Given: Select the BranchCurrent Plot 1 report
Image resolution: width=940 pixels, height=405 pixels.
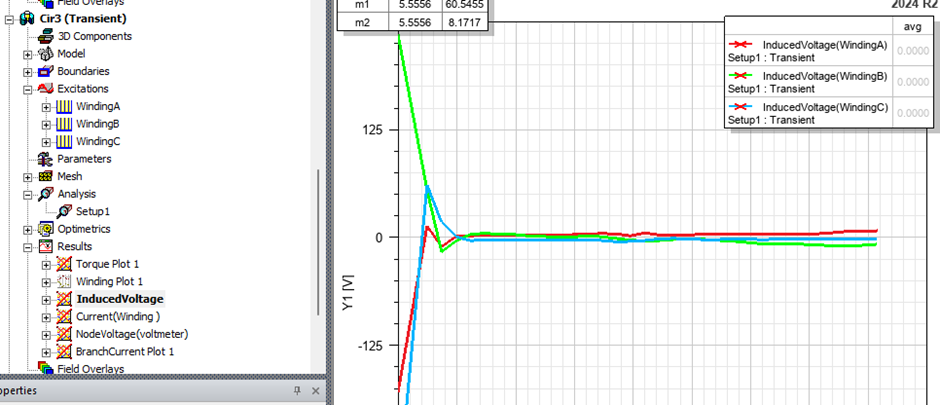Looking at the screenshot, I should [125, 352].
